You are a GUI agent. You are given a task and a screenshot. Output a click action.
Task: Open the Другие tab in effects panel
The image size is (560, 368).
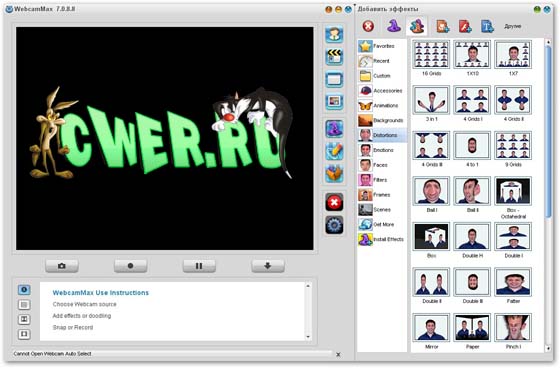click(x=512, y=26)
